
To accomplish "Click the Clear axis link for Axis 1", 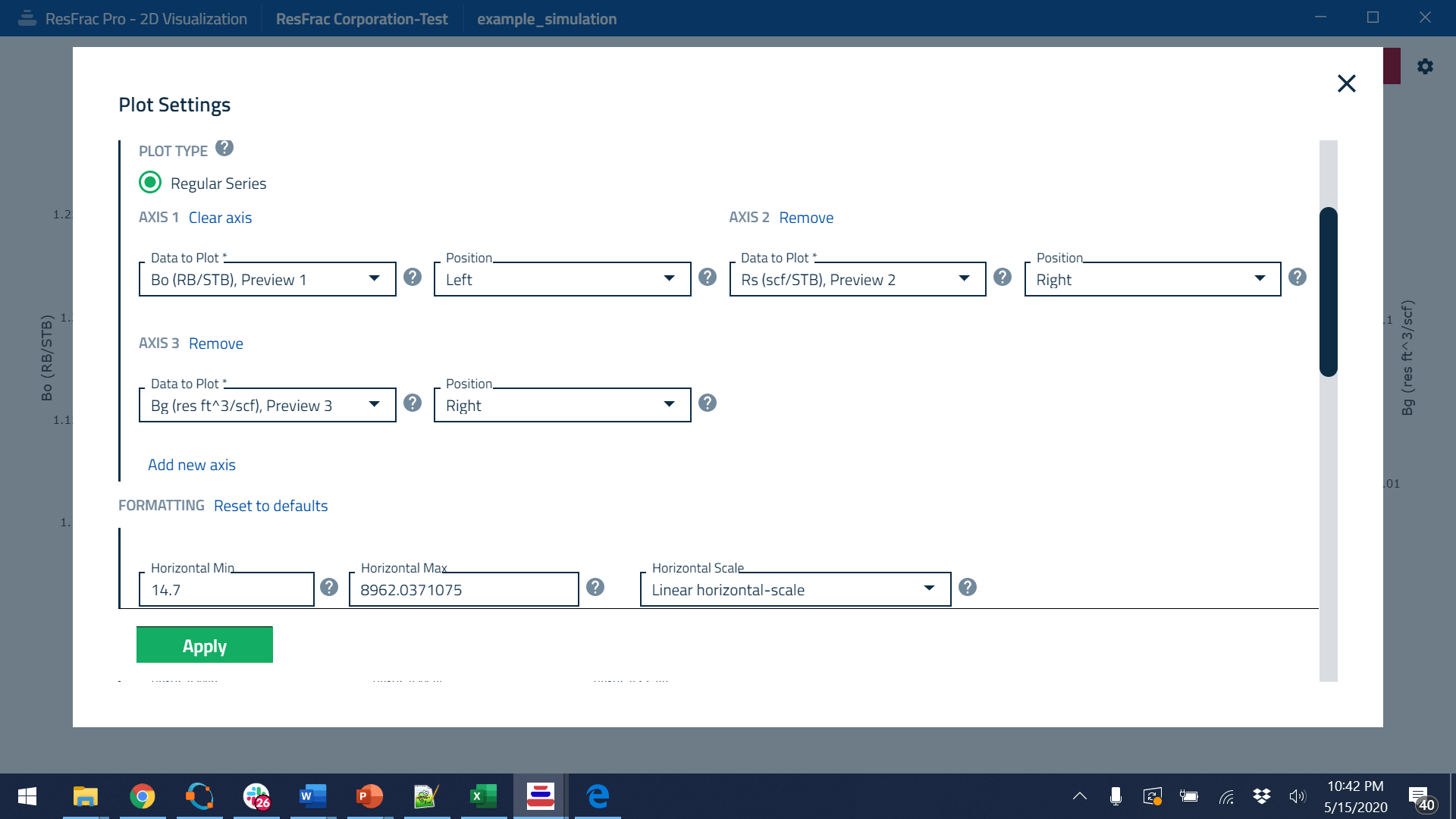I will (x=220, y=218).
